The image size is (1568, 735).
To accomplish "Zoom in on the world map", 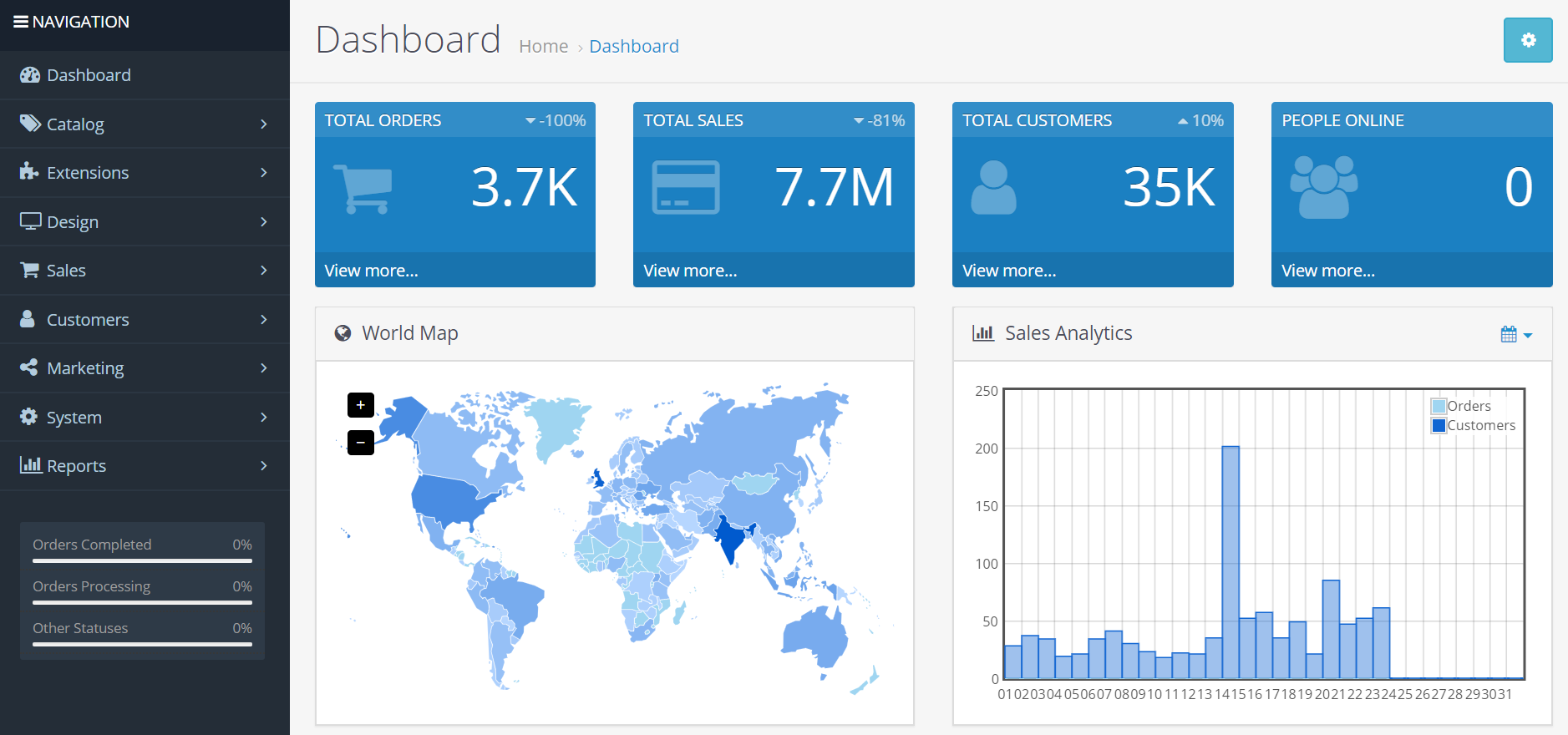I will [360, 405].
